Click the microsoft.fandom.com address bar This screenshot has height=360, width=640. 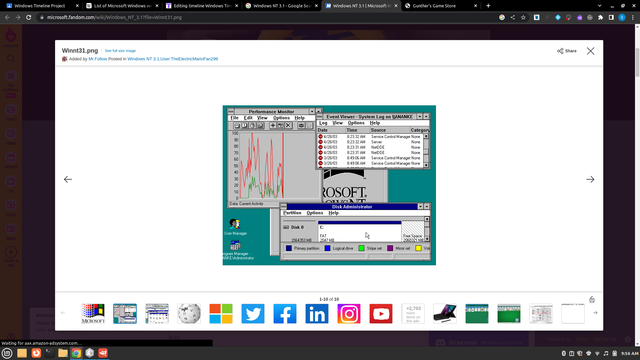coord(267,17)
